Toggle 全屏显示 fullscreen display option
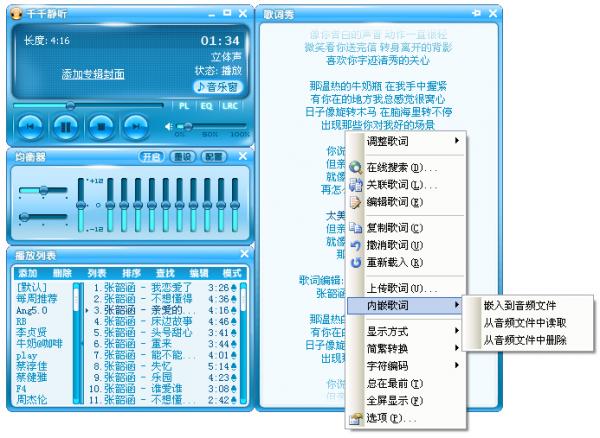The width and height of the screenshot is (600, 438). point(406,401)
